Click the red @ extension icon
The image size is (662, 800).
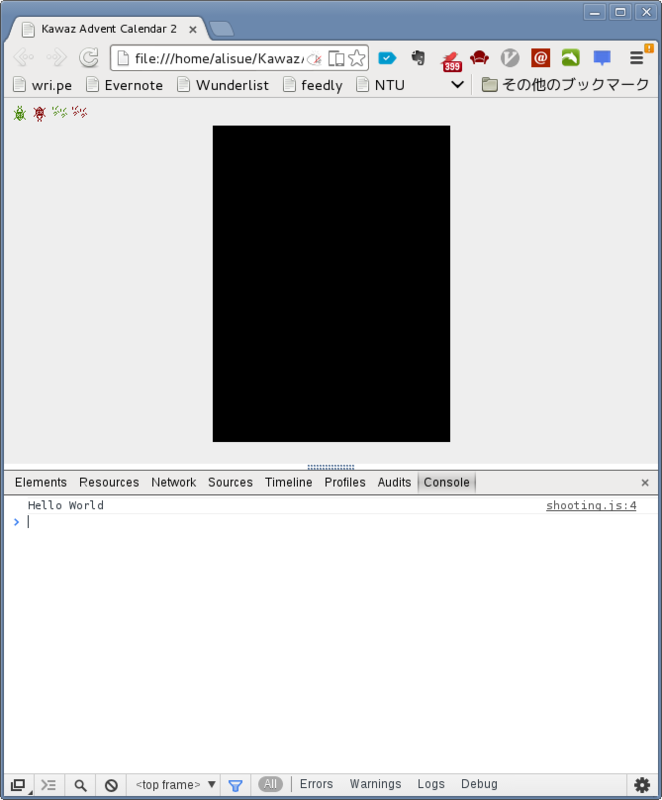[540, 58]
